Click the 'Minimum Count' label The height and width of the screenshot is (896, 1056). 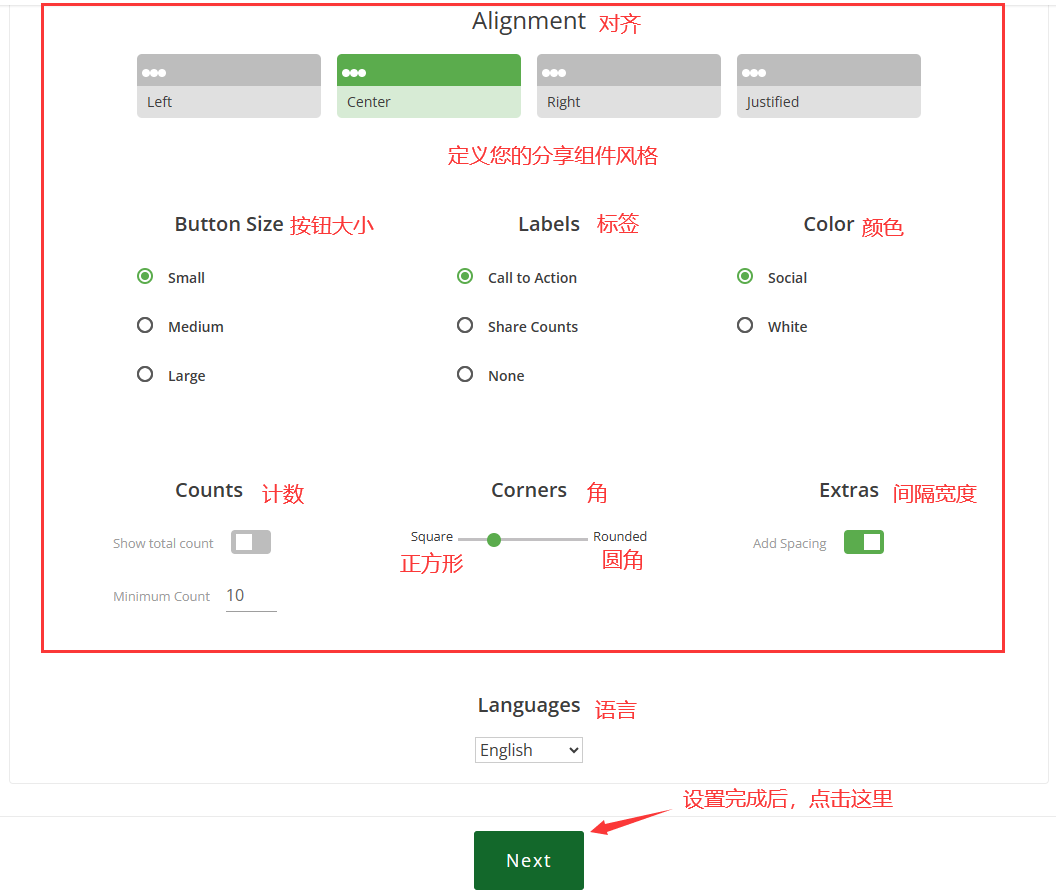pyautogui.click(x=162, y=597)
